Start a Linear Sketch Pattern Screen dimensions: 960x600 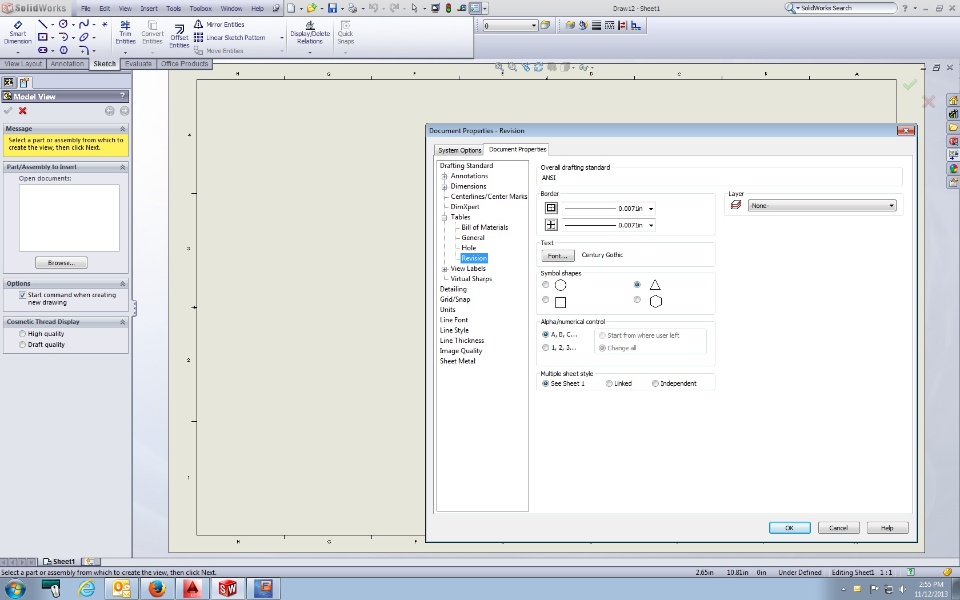pos(230,37)
